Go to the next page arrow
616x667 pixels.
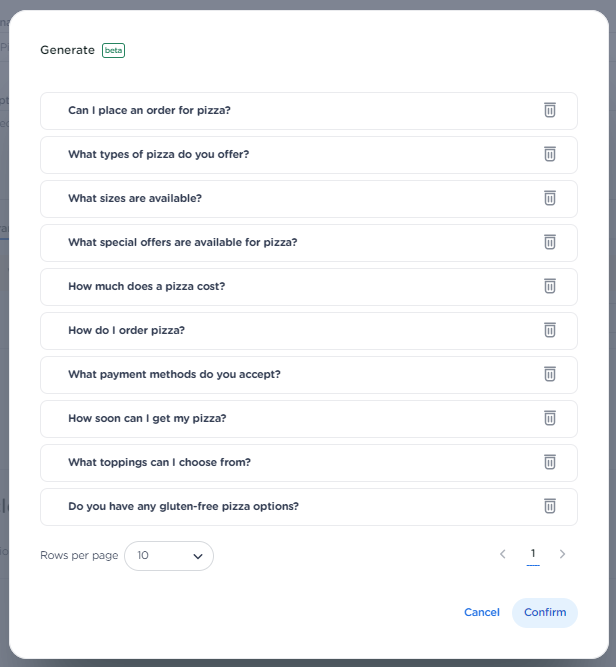point(562,554)
